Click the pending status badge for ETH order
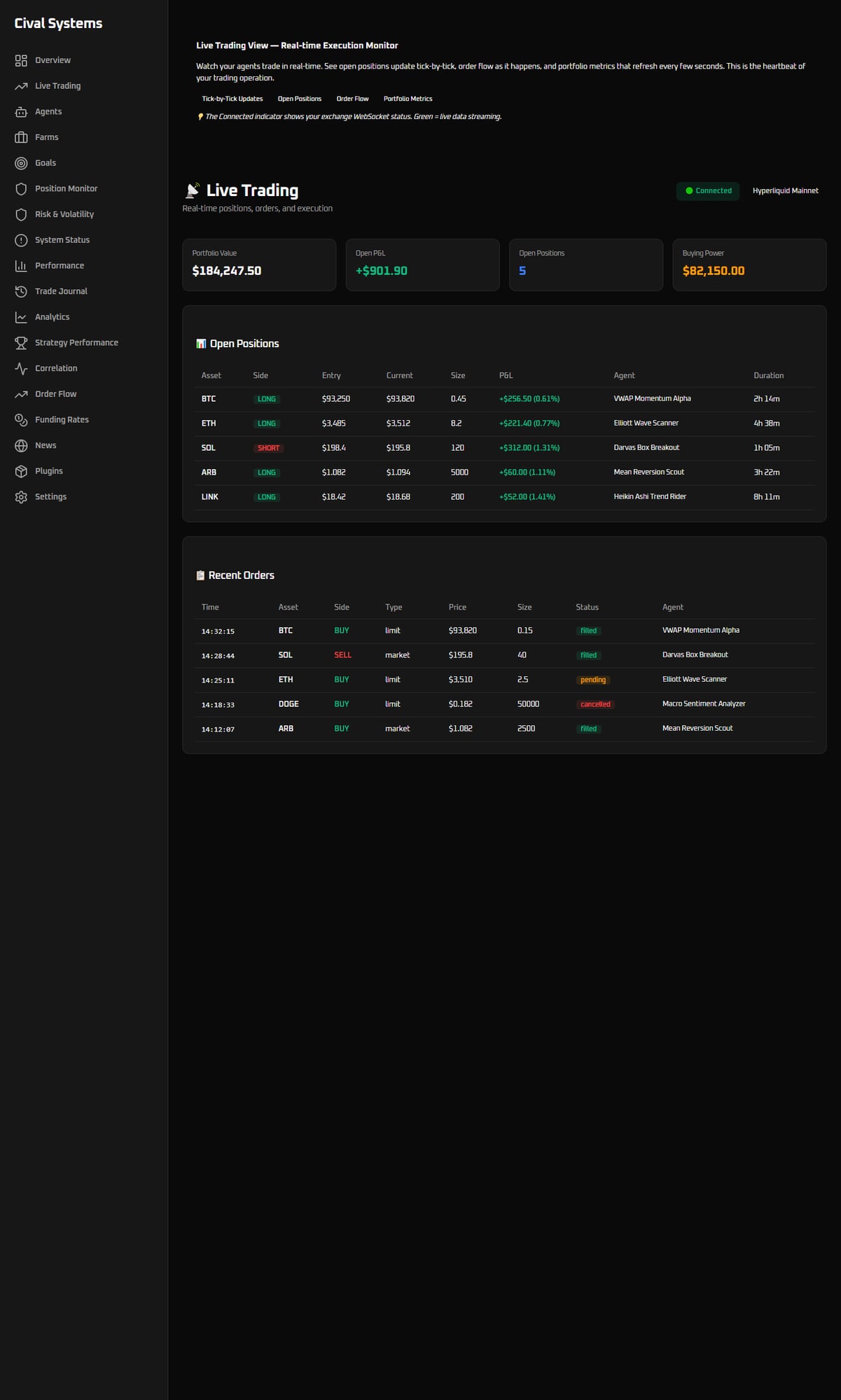Image resolution: width=841 pixels, height=1400 pixels. [x=592, y=680]
